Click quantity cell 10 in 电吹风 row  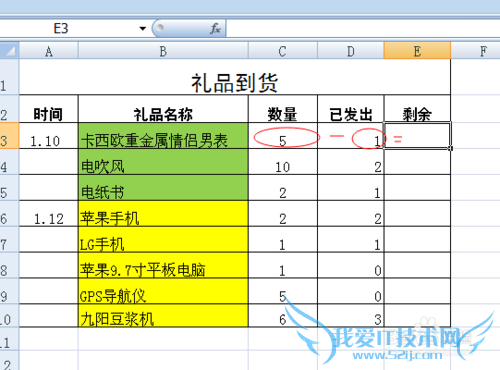[283, 162]
